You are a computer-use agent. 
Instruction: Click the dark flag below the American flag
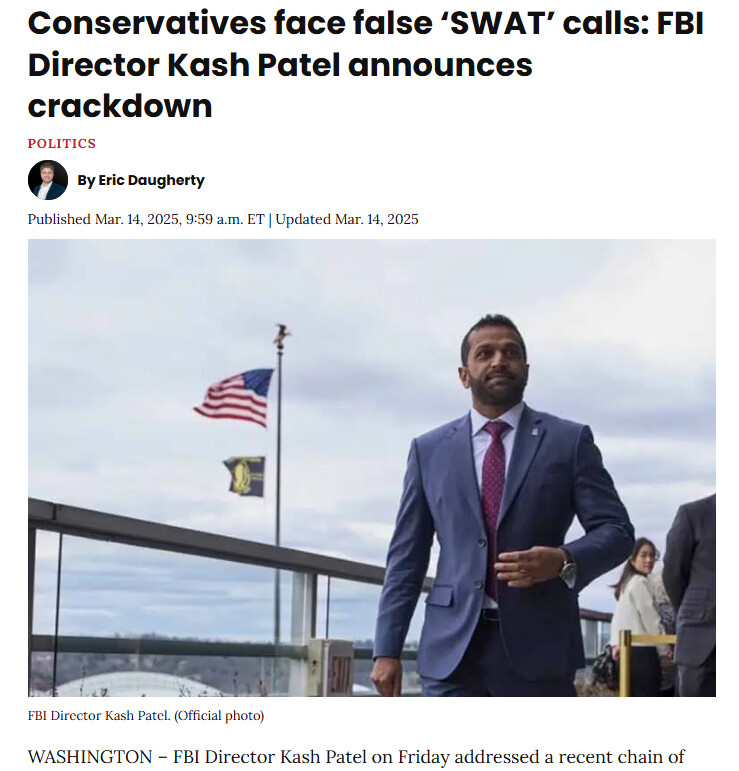coord(245,477)
